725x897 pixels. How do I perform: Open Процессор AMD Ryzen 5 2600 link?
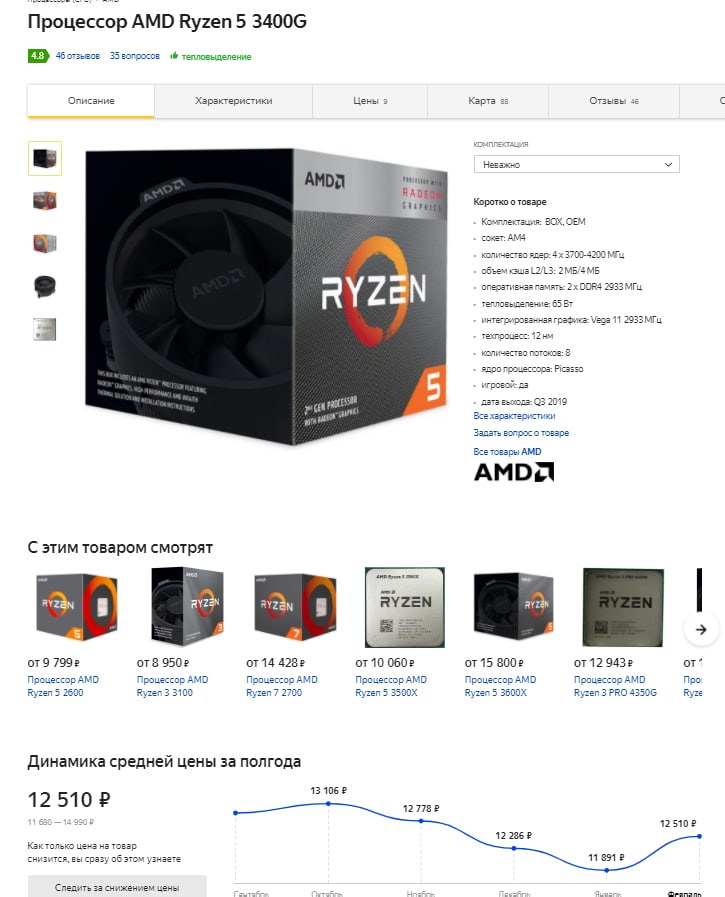click(x=63, y=686)
